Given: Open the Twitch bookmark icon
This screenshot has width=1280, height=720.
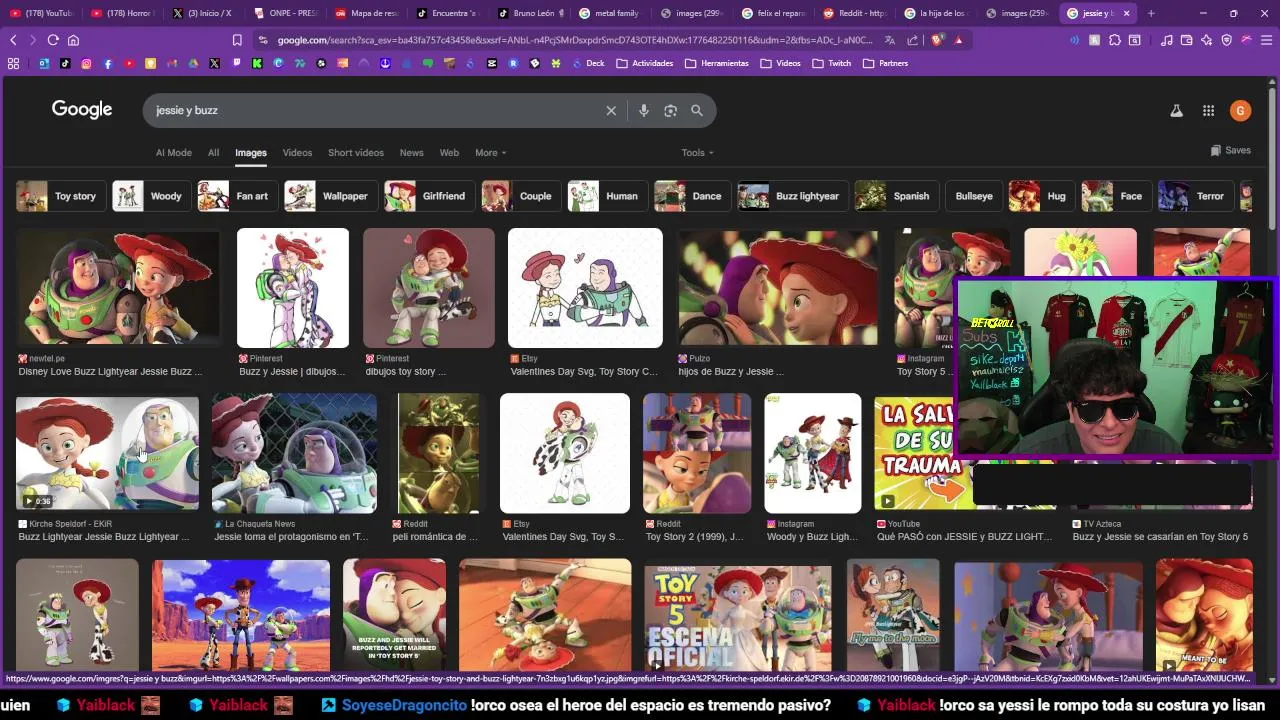Looking at the screenshot, I should pyautogui.click(x=236, y=63).
